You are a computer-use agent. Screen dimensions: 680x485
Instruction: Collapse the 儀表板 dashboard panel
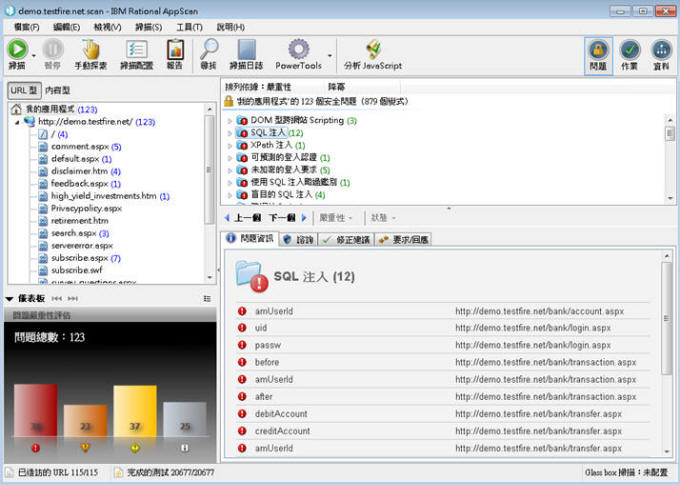click(x=10, y=299)
